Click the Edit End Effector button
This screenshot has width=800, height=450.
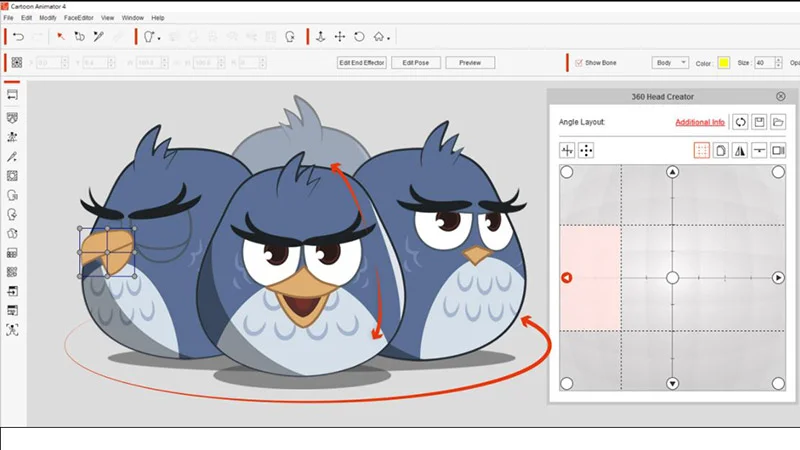(362, 63)
